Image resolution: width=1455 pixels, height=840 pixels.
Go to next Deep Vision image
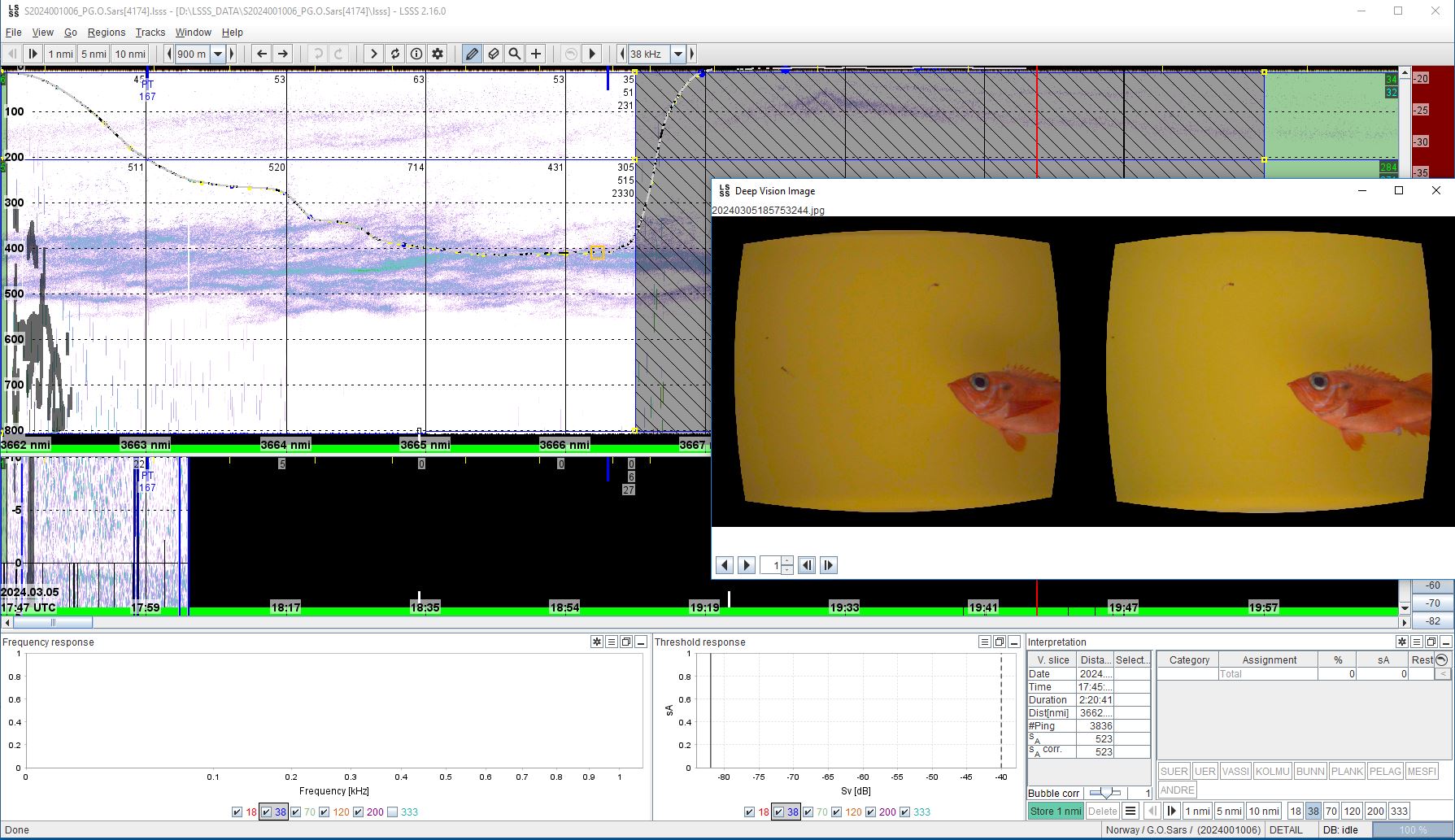747,565
